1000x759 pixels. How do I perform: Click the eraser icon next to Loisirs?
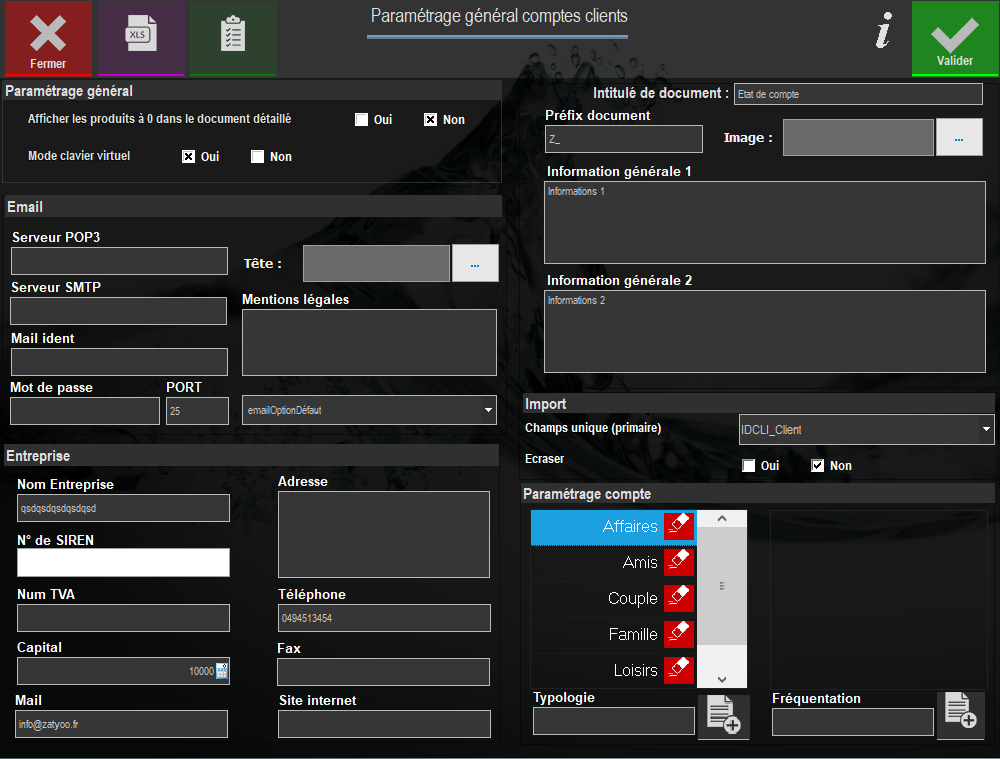click(679, 670)
